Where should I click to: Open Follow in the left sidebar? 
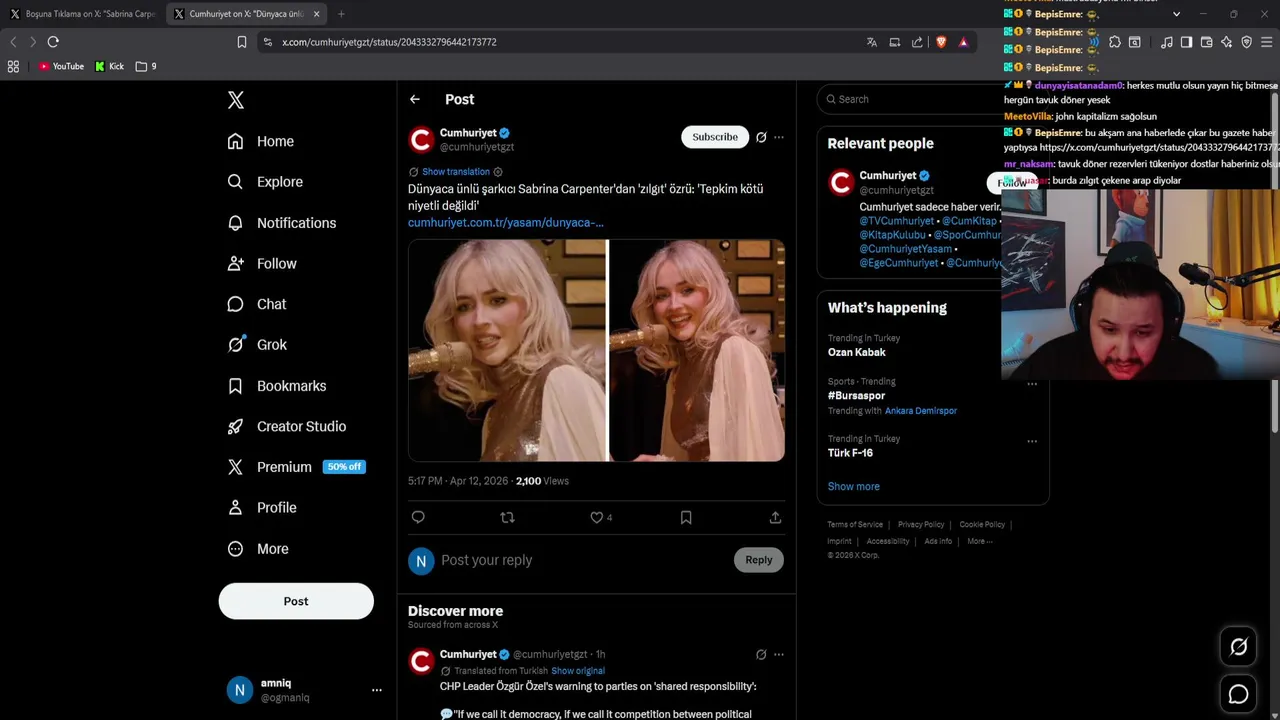click(x=262, y=263)
